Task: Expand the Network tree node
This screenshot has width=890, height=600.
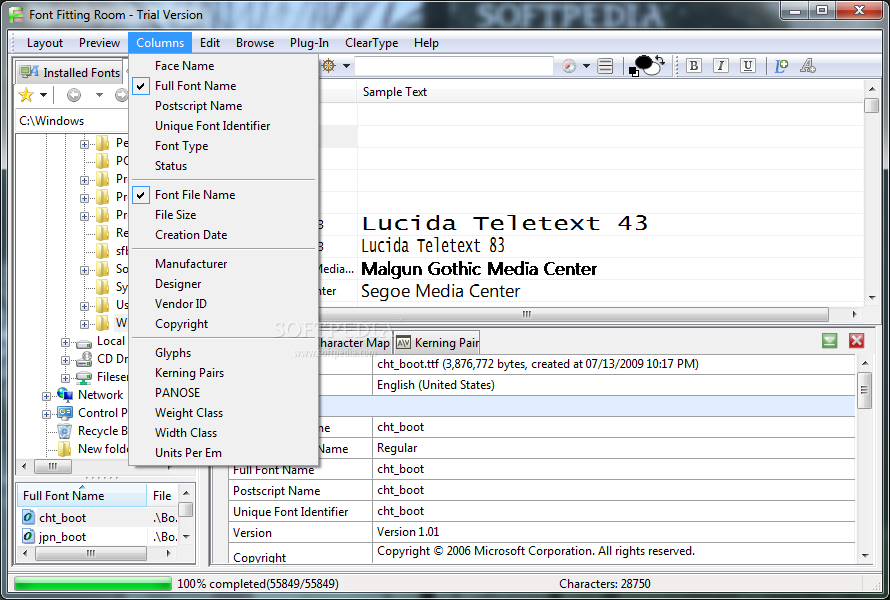Action: pos(47,396)
